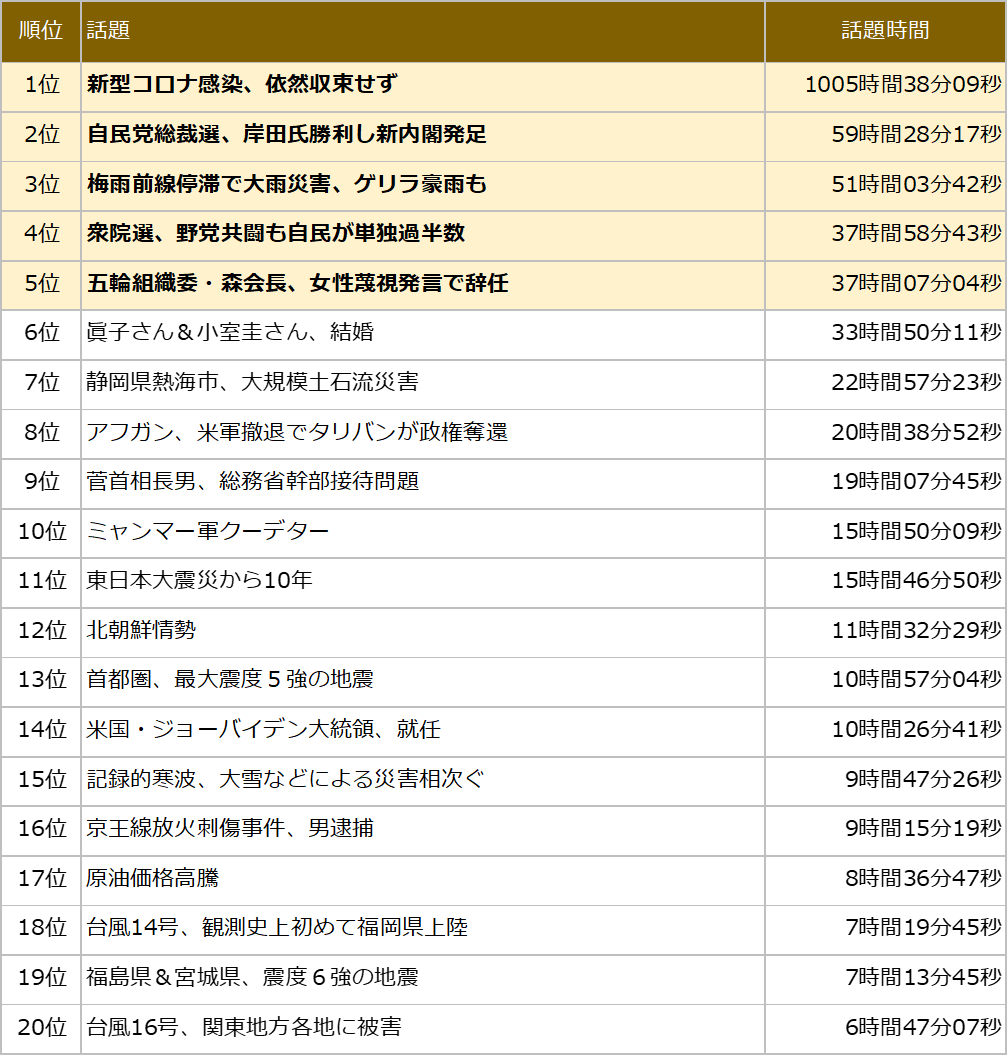The image size is (1008, 1056).
Task: Click the rank cell 8位
Action: click(42, 432)
